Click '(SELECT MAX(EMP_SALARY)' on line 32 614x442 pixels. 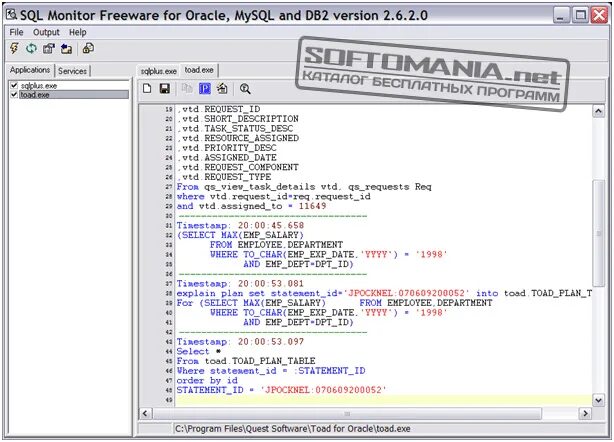coord(240,235)
